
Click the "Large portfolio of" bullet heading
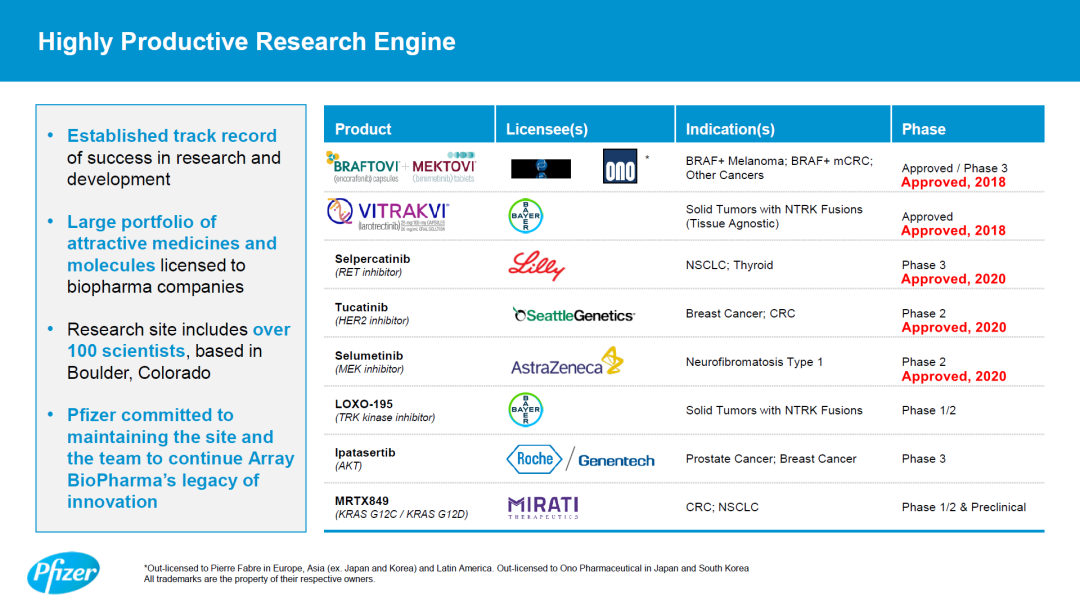pyautogui.click(x=141, y=222)
